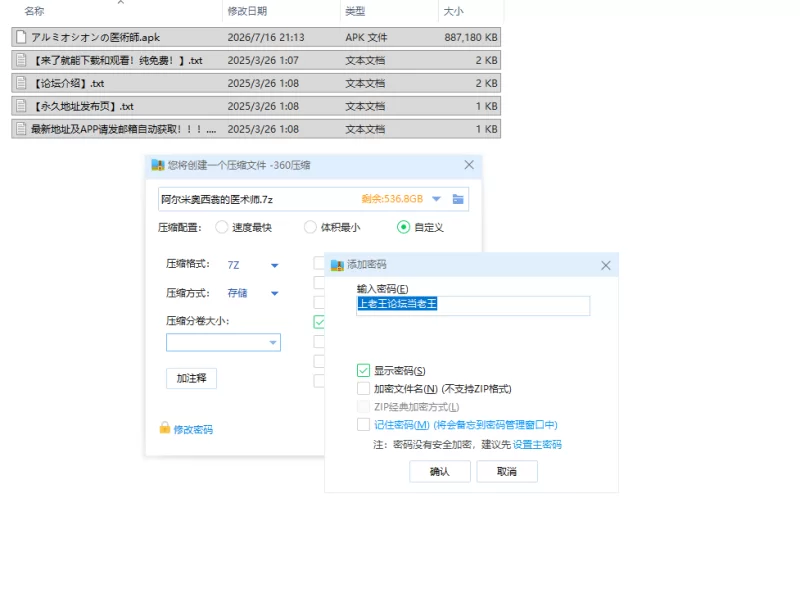Sort files by the 名称 column header
The image size is (800, 598).
pyautogui.click(x=34, y=11)
